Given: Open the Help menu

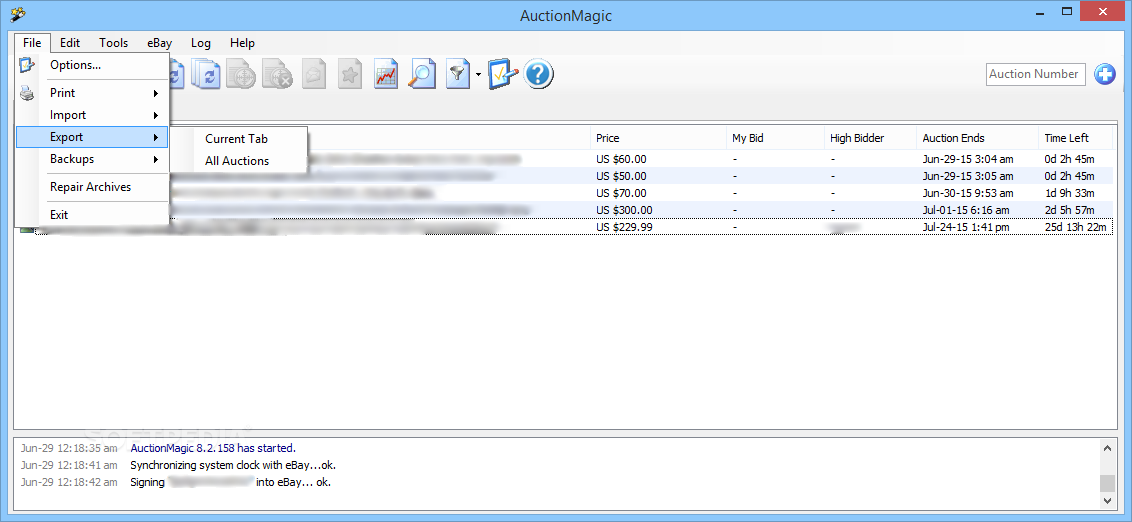Looking at the screenshot, I should click(x=242, y=43).
